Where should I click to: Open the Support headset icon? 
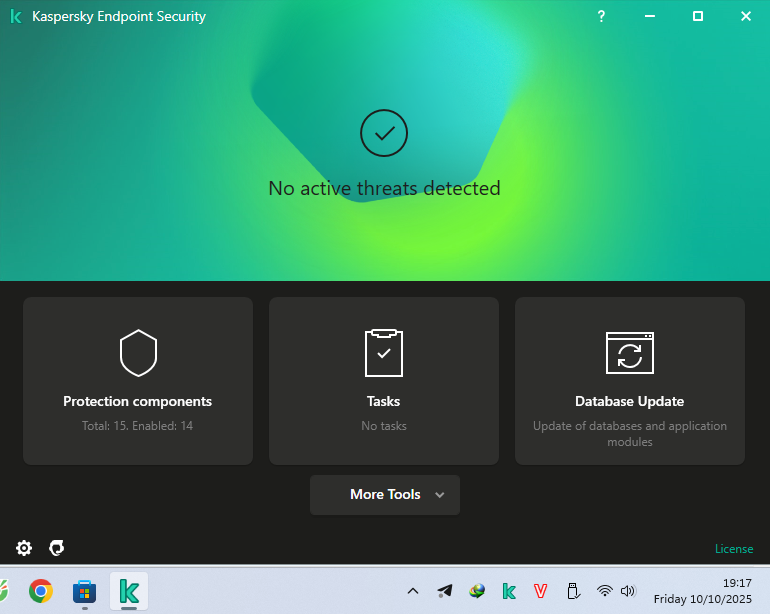click(x=56, y=548)
